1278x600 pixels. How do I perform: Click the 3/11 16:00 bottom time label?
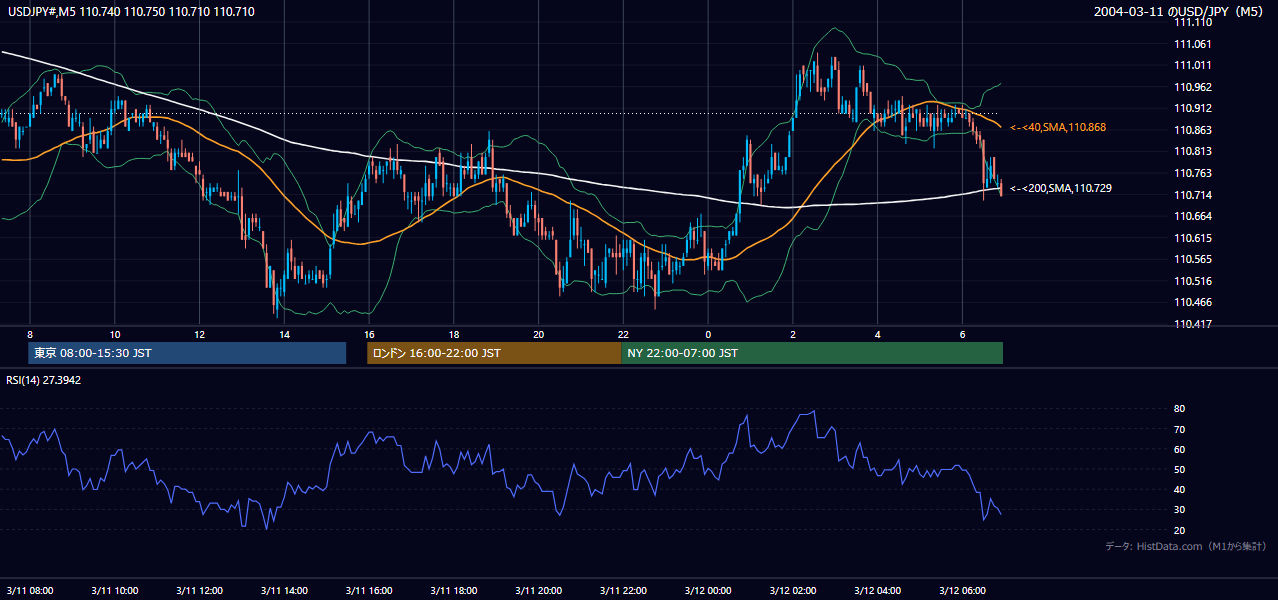point(369,591)
